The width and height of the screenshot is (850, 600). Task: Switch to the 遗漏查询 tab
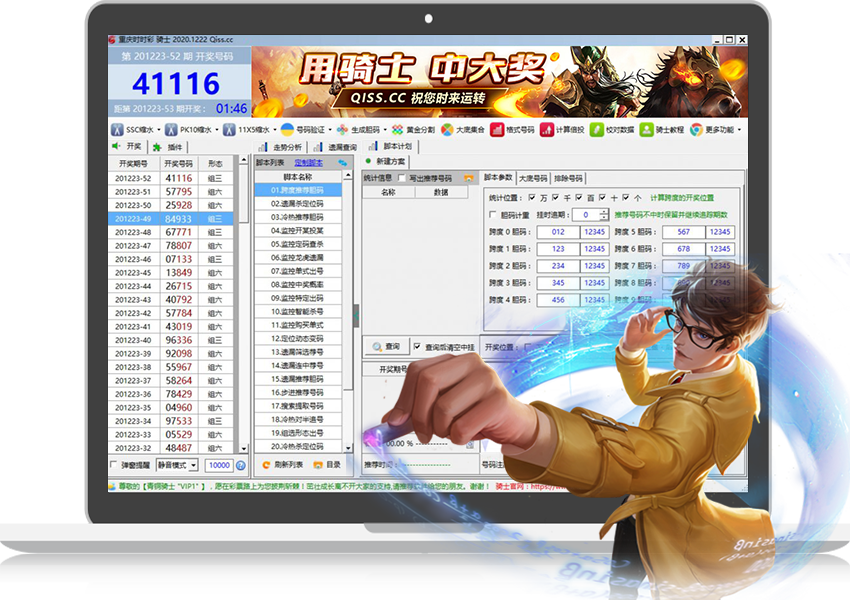(x=336, y=147)
